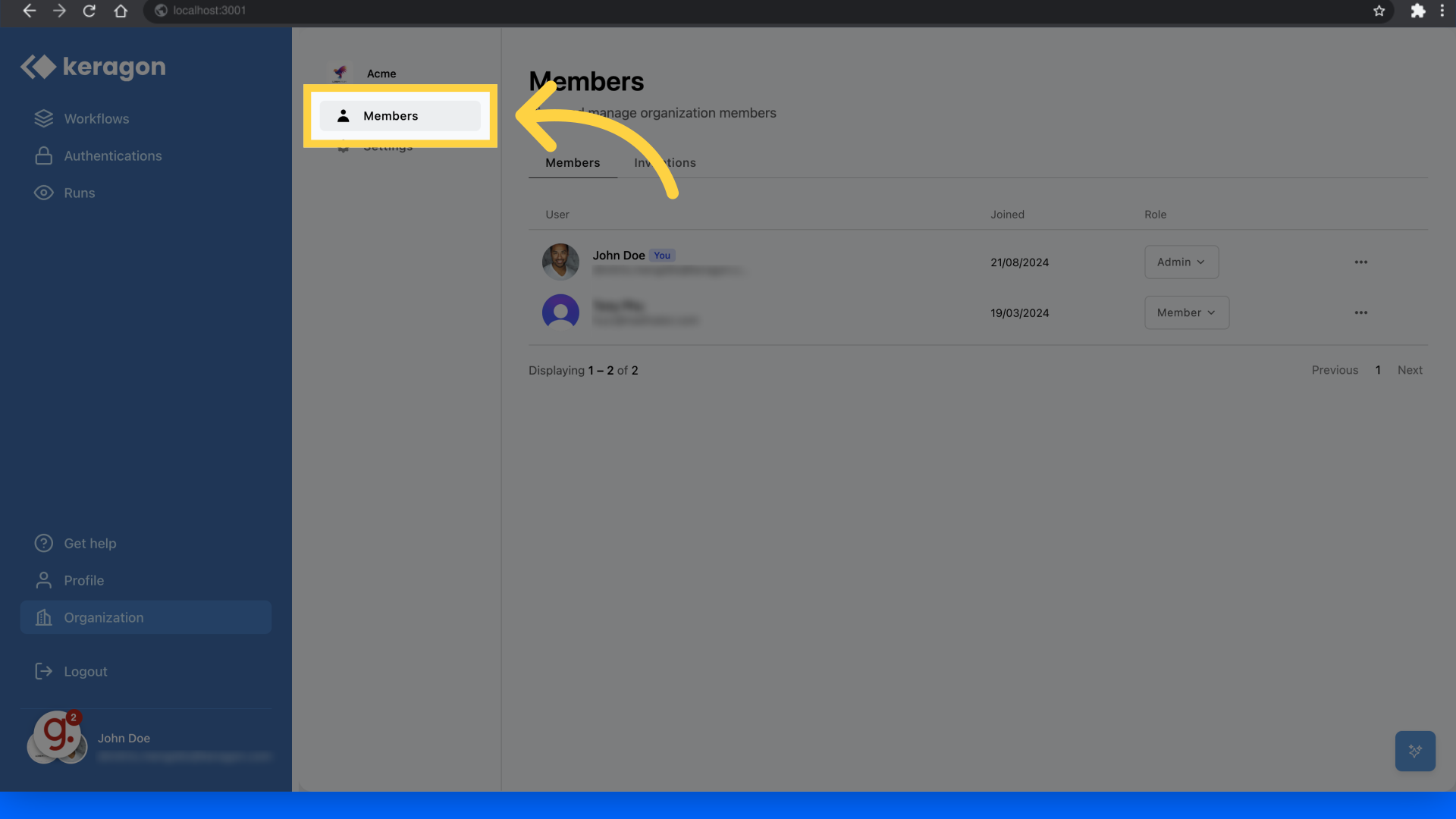Click the Keragon logo
This screenshot has width=1456, height=819.
click(93, 67)
